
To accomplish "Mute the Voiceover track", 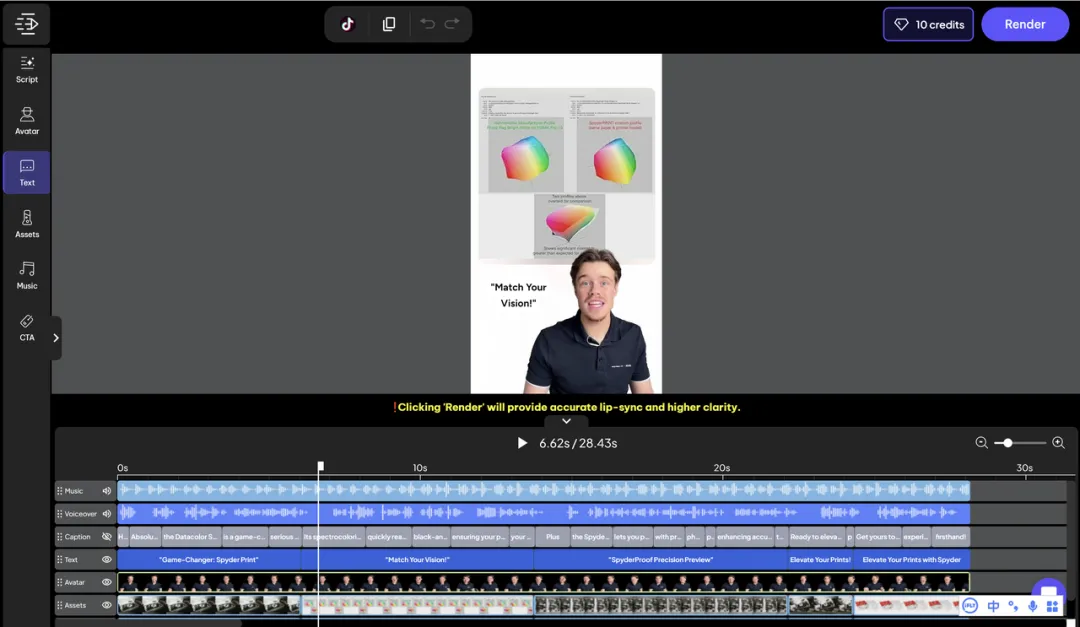I will click(107, 513).
